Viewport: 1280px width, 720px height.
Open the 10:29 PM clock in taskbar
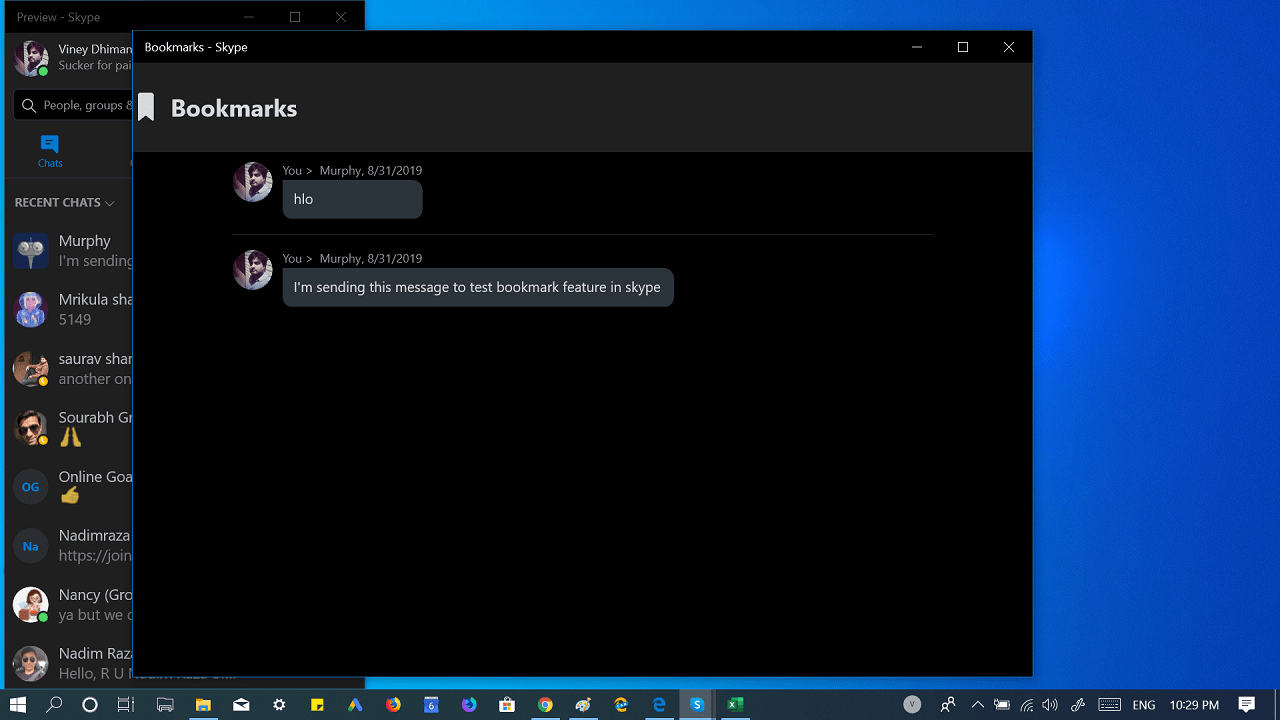coord(1195,705)
